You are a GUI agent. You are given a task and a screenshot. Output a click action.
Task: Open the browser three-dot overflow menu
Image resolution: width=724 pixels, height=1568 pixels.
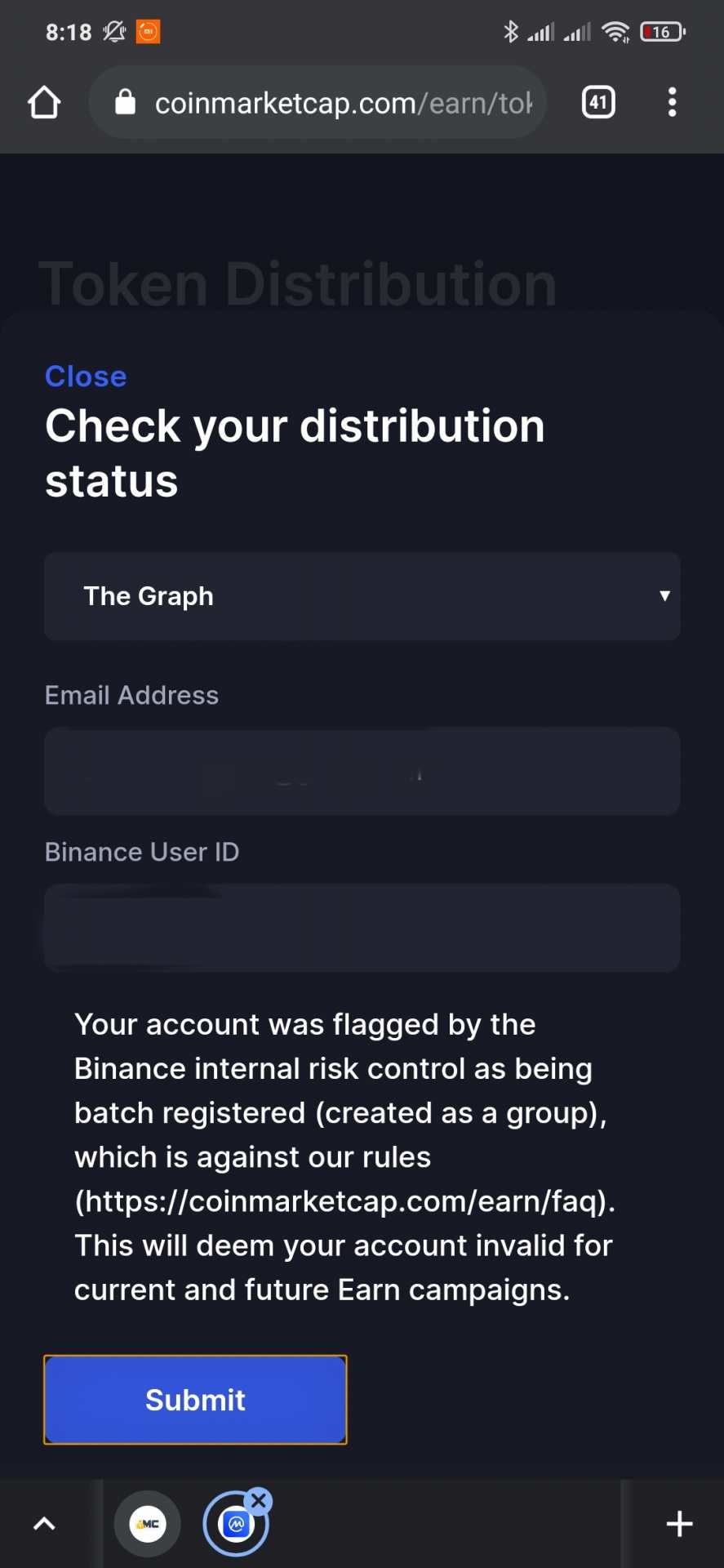(672, 102)
